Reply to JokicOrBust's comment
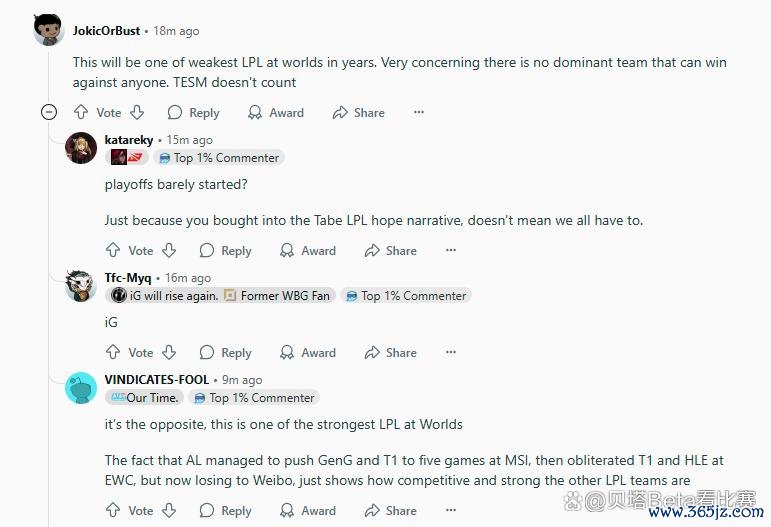 [193, 113]
